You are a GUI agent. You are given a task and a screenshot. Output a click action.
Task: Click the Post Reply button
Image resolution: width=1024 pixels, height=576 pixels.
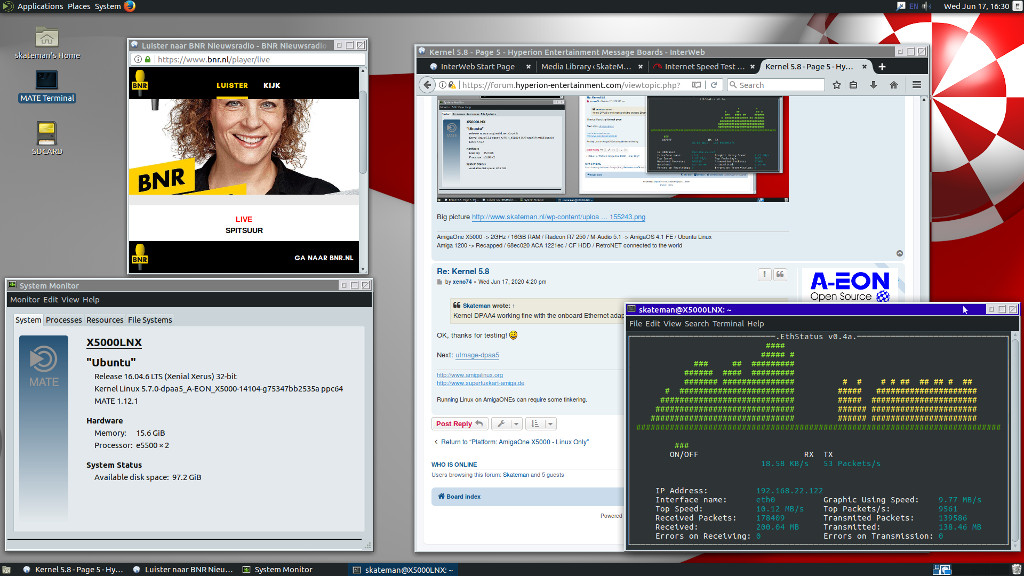click(460, 424)
